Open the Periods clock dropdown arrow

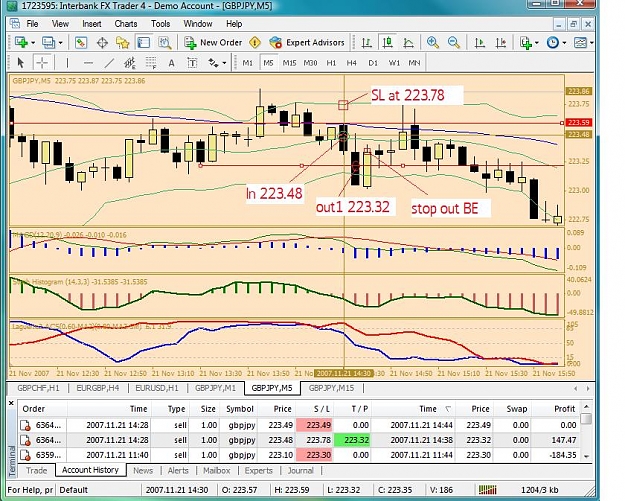pos(564,43)
